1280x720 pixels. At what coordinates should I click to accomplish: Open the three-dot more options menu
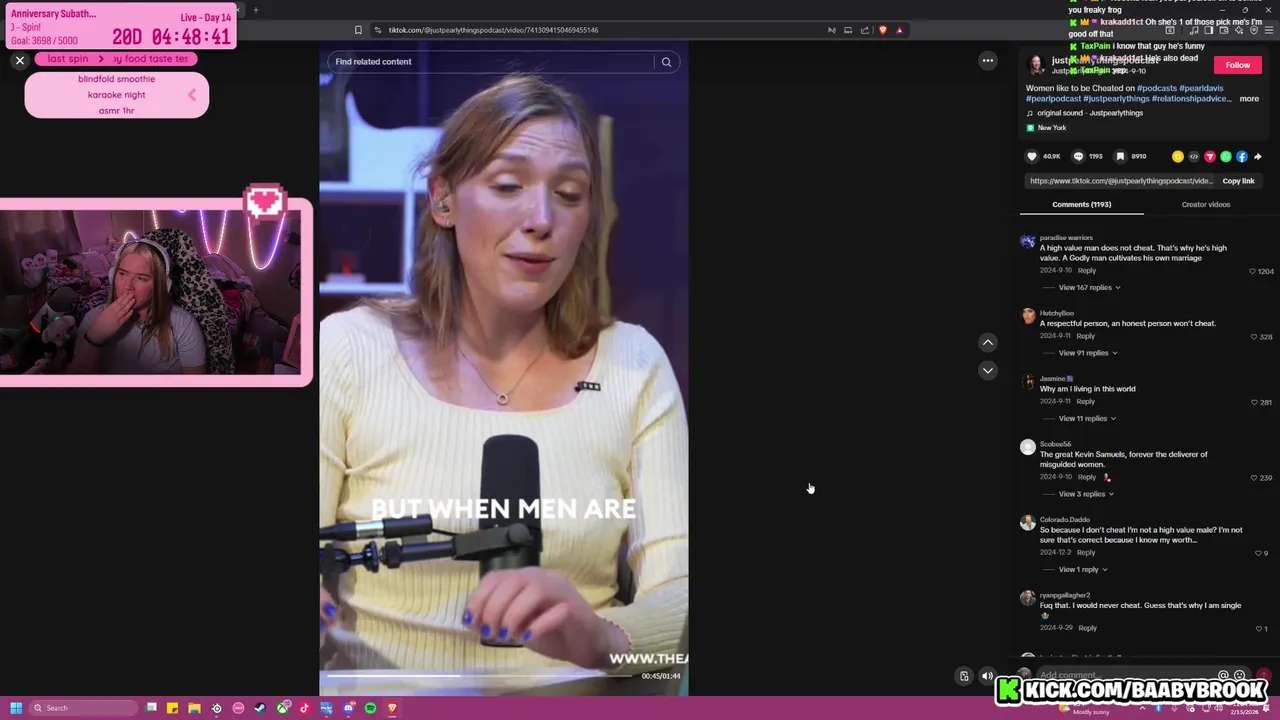click(987, 61)
